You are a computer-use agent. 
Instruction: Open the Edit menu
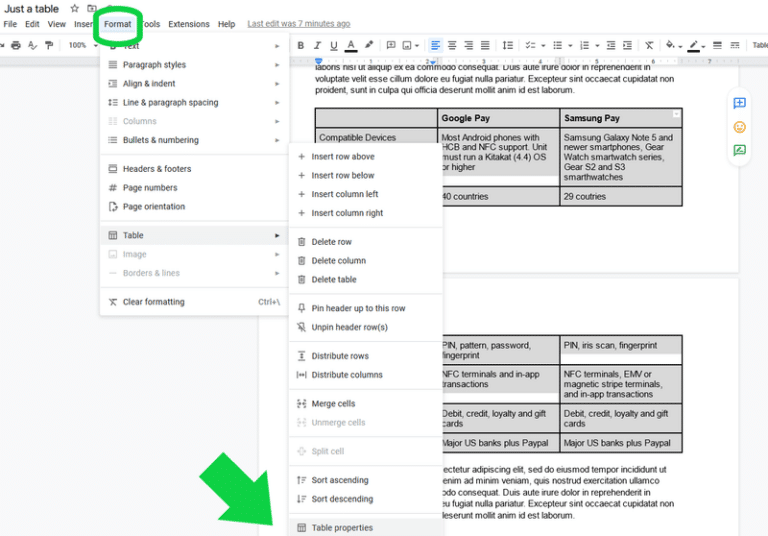[x=32, y=24]
